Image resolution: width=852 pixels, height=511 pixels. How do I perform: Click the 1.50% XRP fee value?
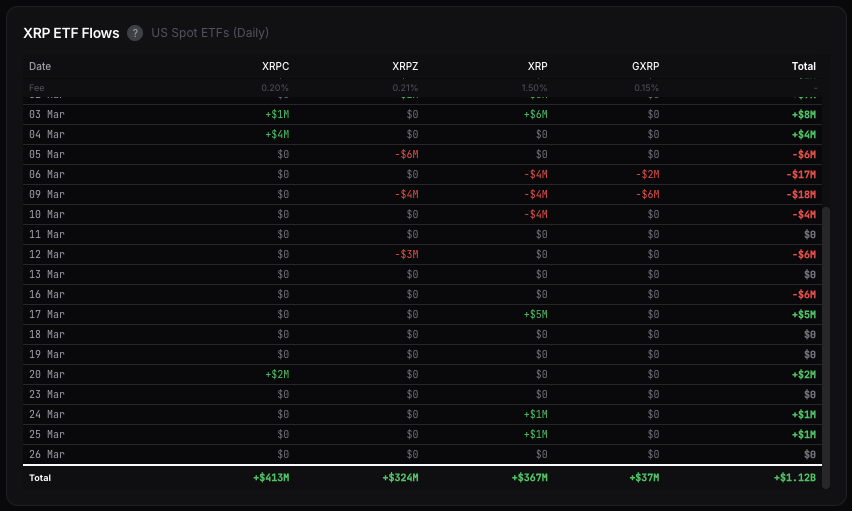pos(534,88)
